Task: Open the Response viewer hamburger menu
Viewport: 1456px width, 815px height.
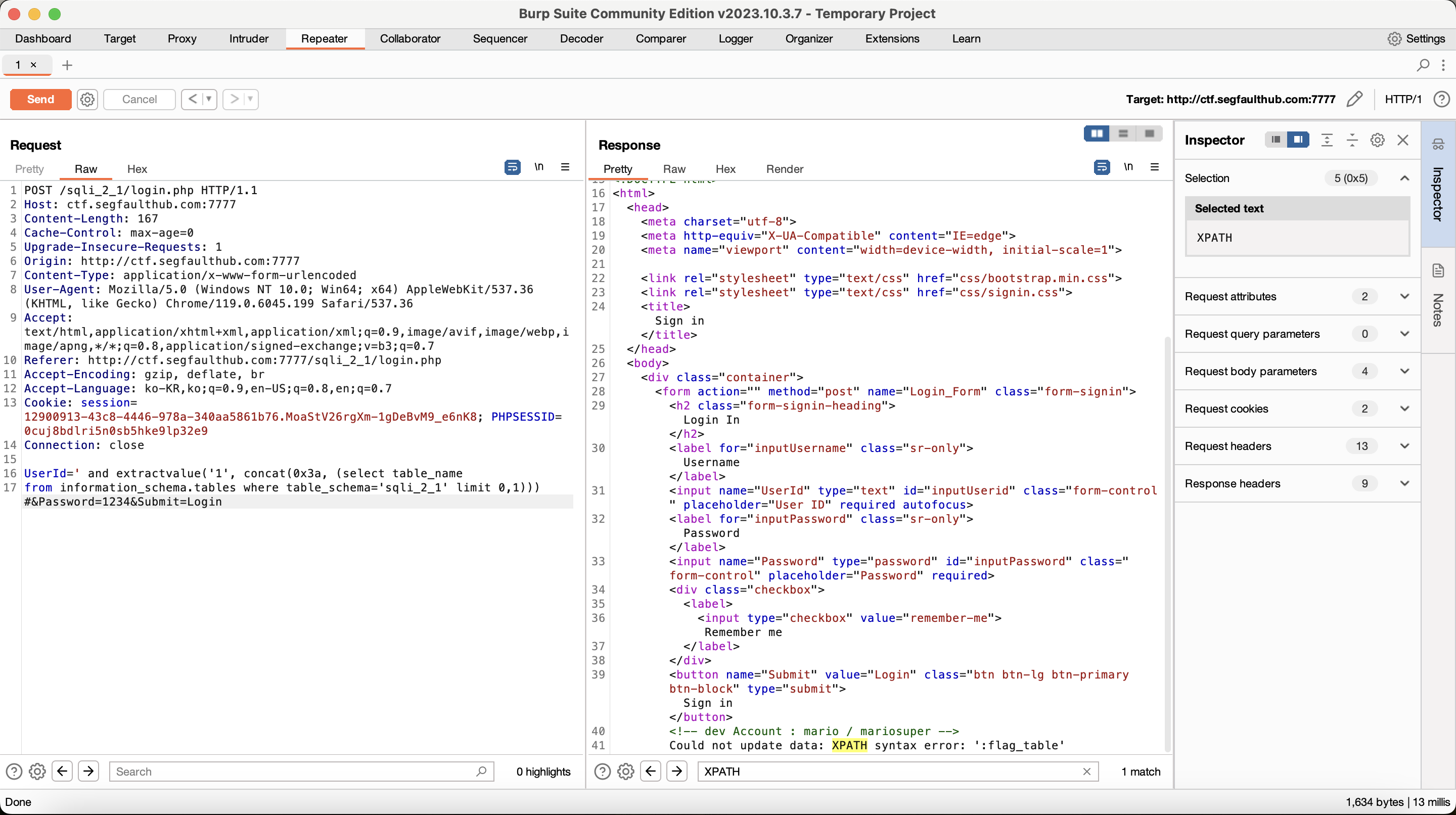Action: click(x=1155, y=167)
